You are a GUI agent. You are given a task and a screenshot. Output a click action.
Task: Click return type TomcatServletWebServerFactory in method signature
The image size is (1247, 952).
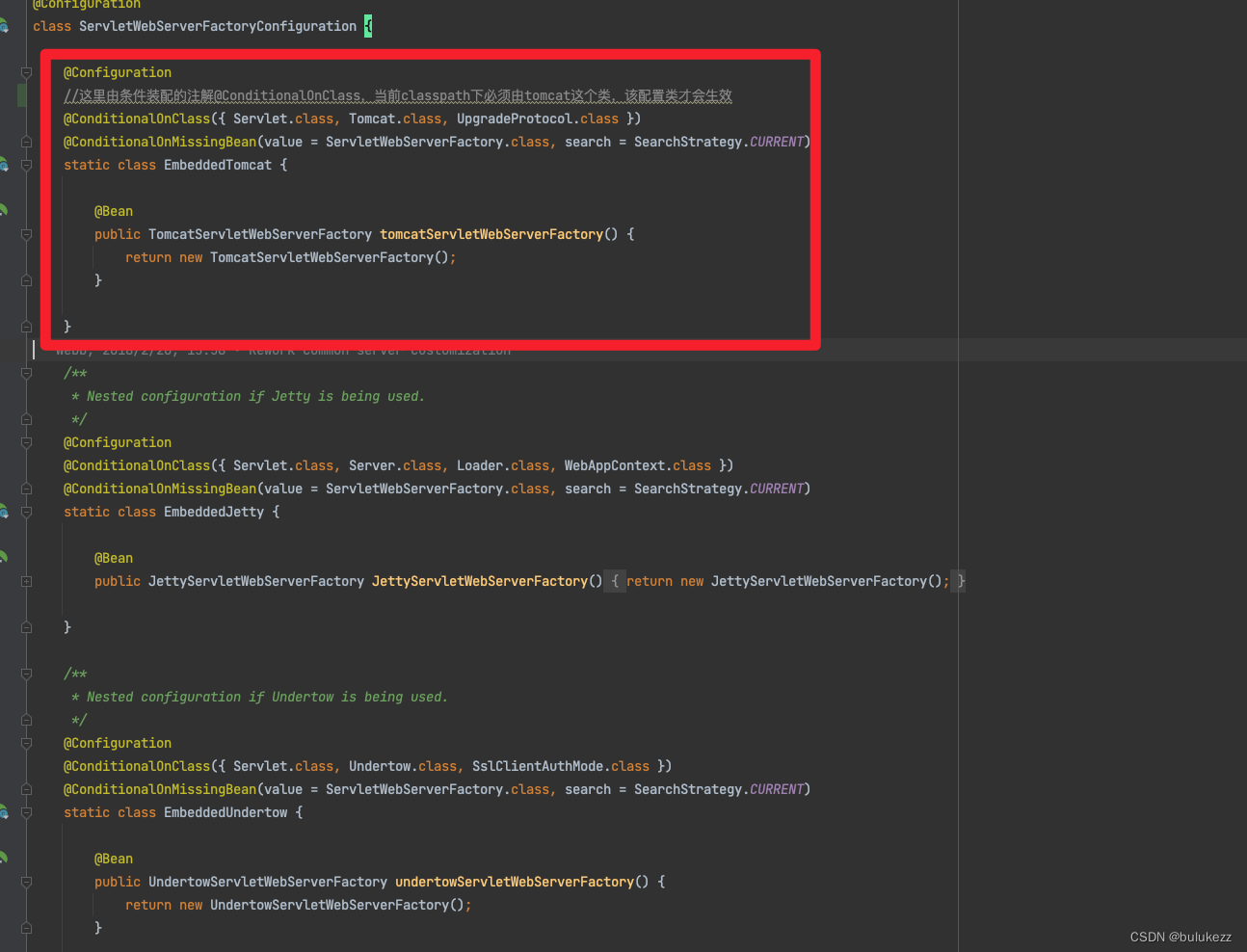coord(260,234)
